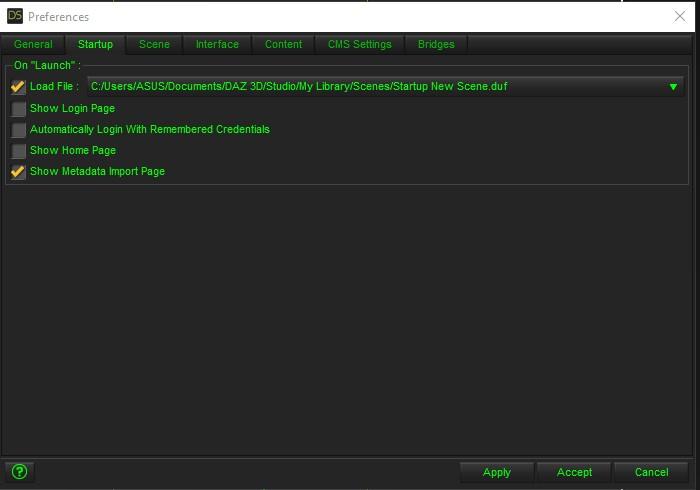Click the green help question mark icon
This screenshot has height=490, width=700.
[x=20, y=472]
